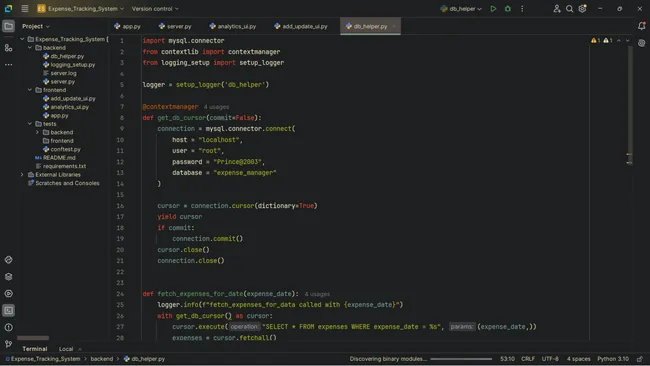Image resolution: width=650 pixels, height=366 pixels.
Task: Click the backend breadcrumb in navigation bar
Action: click(102, 359)
